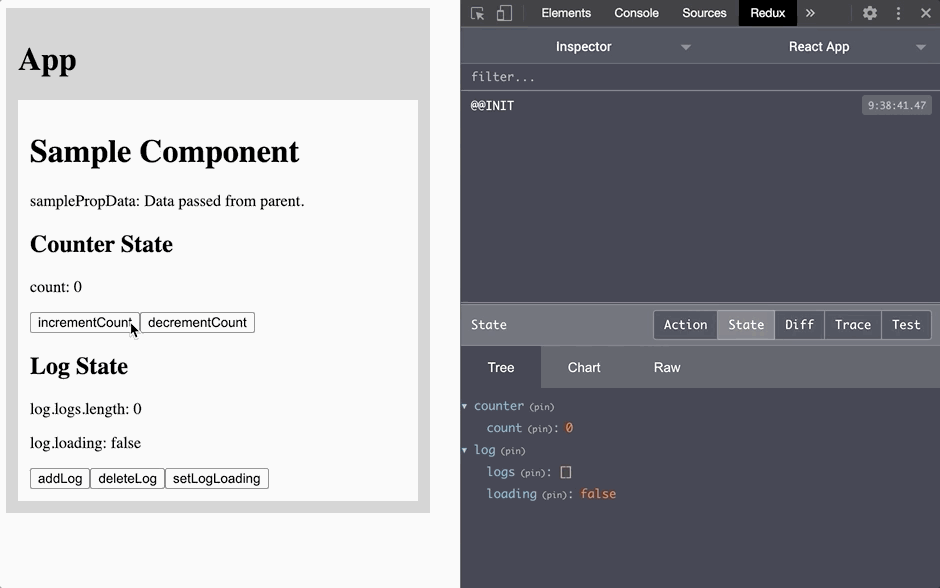This screenshot has width=940, height=588.
Task: Click the count tree item key
Action: [504, 428]
